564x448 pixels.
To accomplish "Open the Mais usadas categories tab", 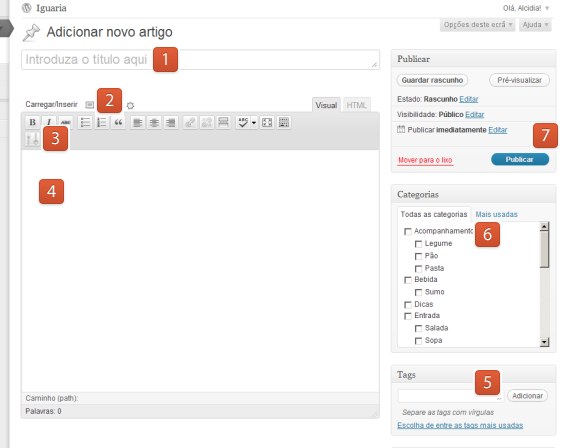I will [496, 214].
